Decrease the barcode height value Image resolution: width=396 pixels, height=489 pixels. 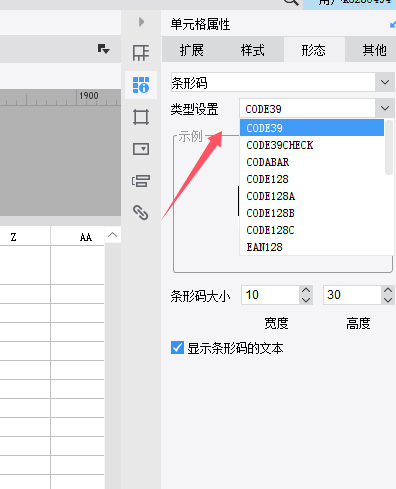388,299
